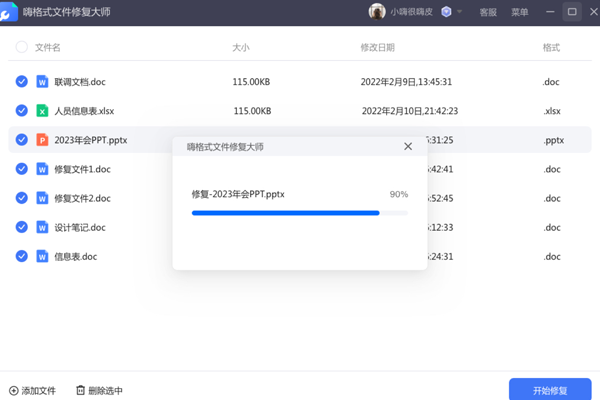Uncheck the checkbox for 联调文档.doc
The image size is (600, 400).
22,82
